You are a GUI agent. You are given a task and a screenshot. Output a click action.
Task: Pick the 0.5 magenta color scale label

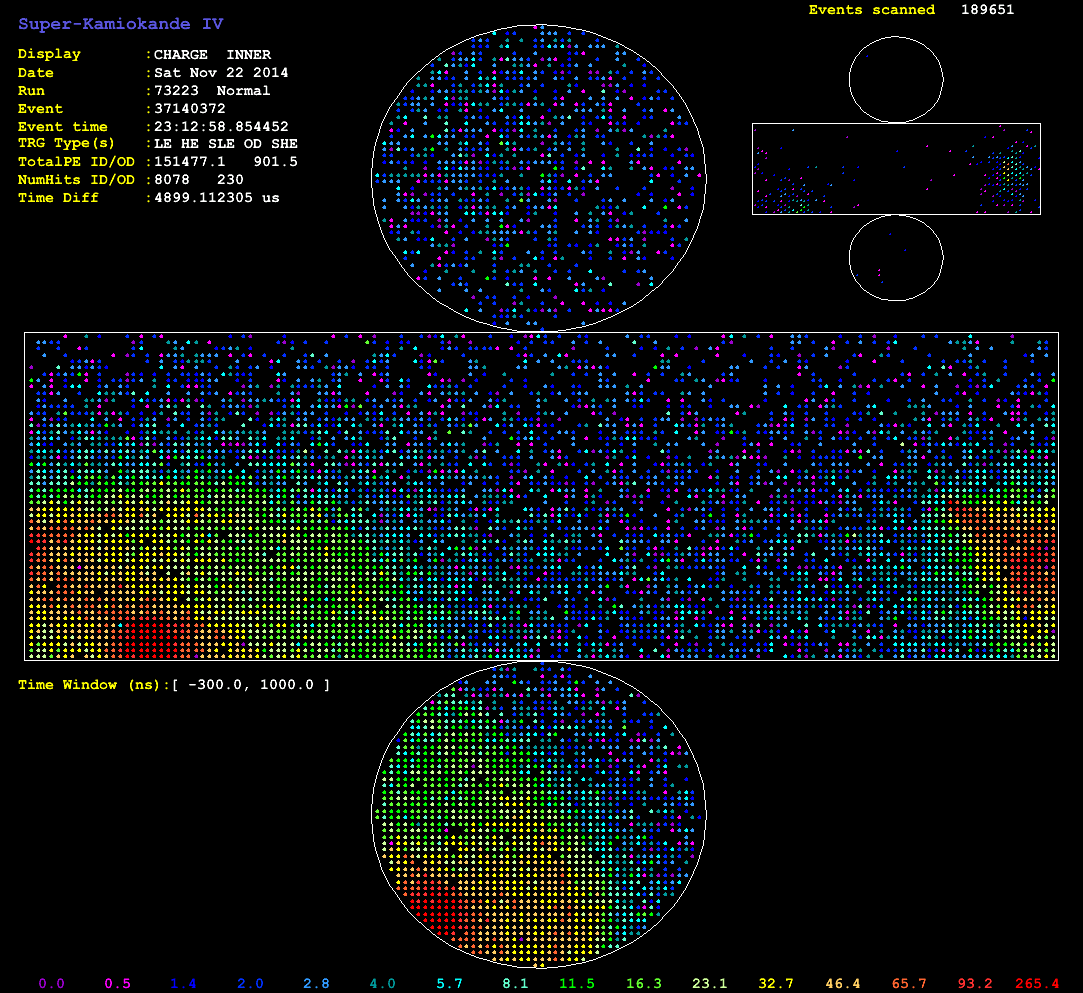[118, 983]
